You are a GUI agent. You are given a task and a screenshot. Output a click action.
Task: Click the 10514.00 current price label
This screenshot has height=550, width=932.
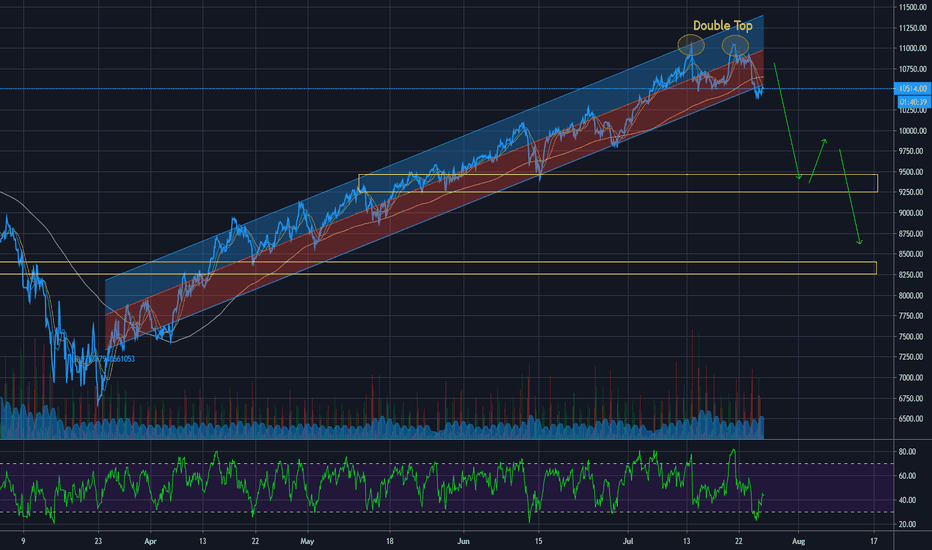pos(912,89)
